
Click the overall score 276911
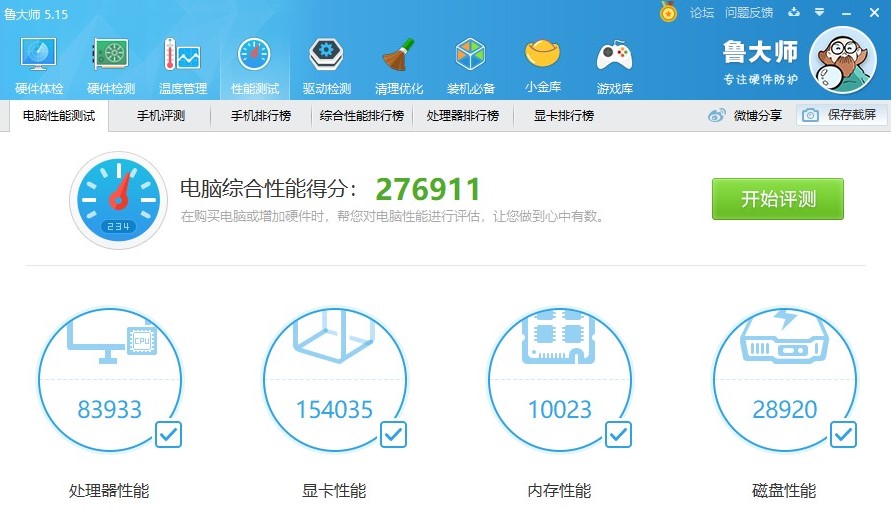click(428, 189)
